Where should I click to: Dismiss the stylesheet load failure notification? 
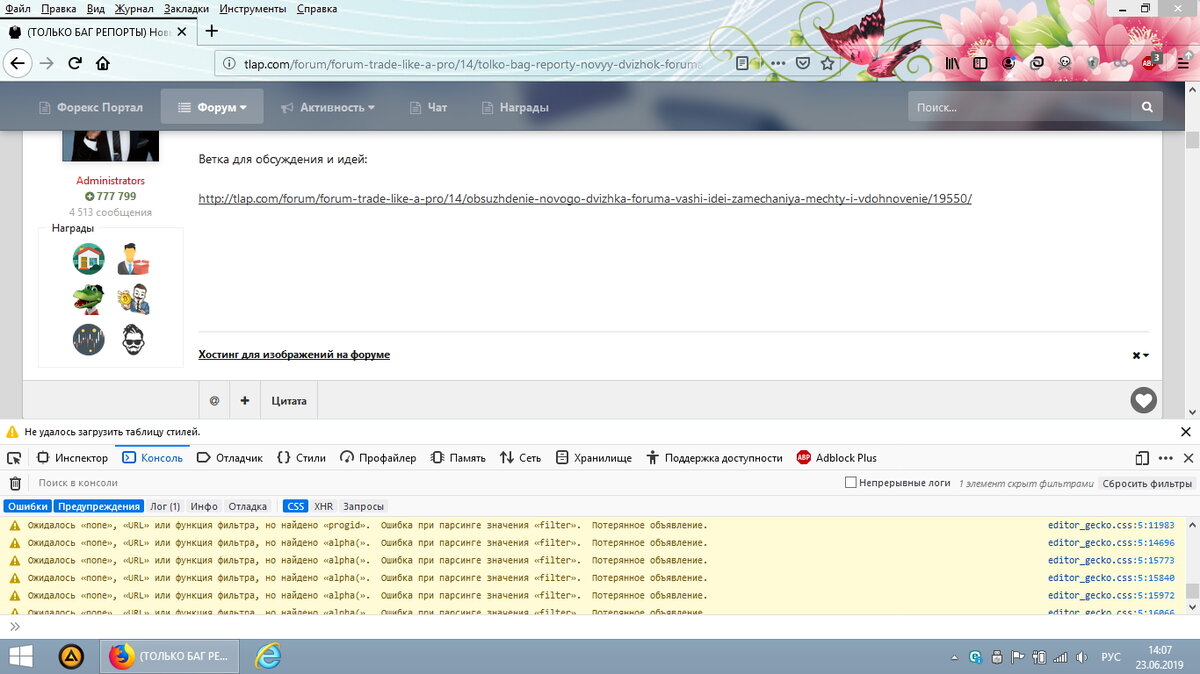(x=1186, y=432)
